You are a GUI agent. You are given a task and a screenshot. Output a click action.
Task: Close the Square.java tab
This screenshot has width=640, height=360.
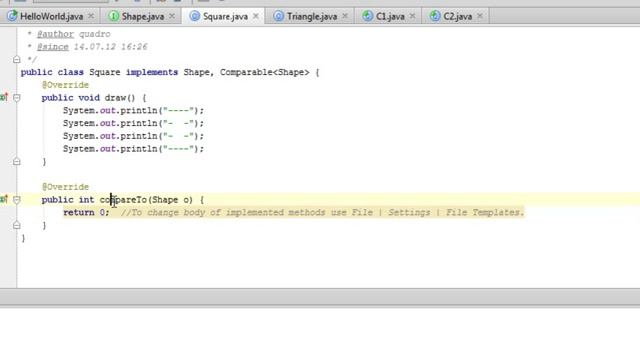[256, 16]
